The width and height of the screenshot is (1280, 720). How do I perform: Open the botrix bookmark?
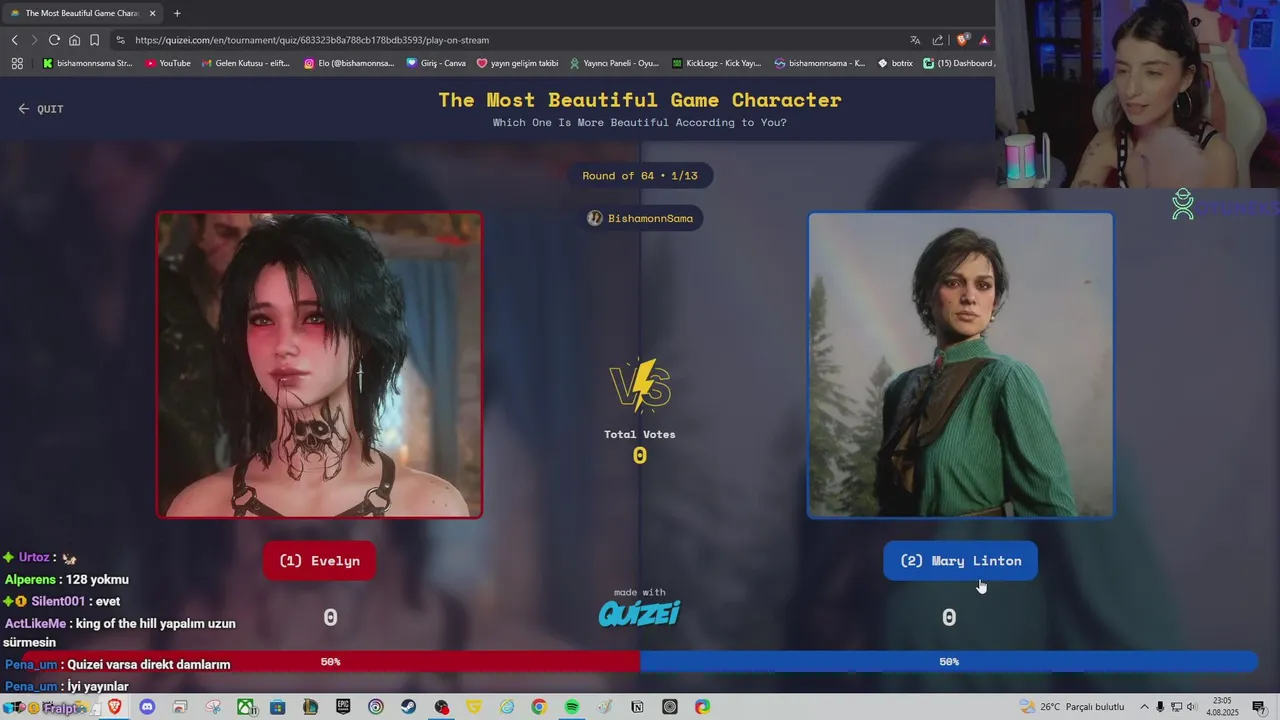(895, 63)
